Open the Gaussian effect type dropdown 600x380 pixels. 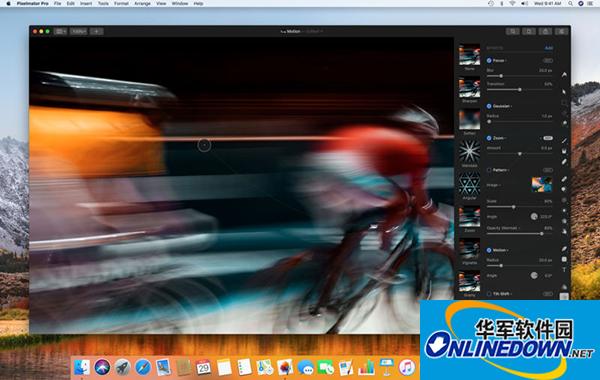502,106
